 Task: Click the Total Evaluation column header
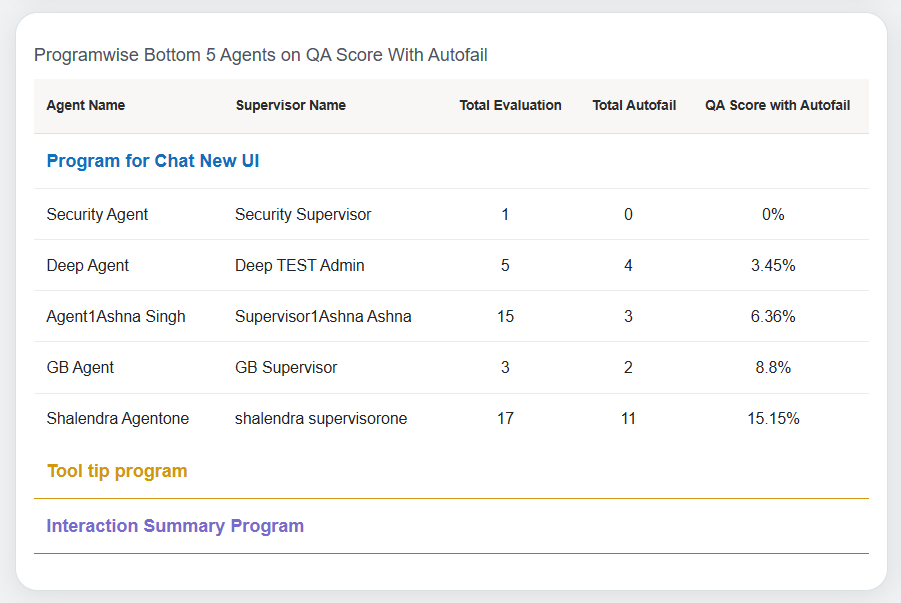[x=510, y=105]
